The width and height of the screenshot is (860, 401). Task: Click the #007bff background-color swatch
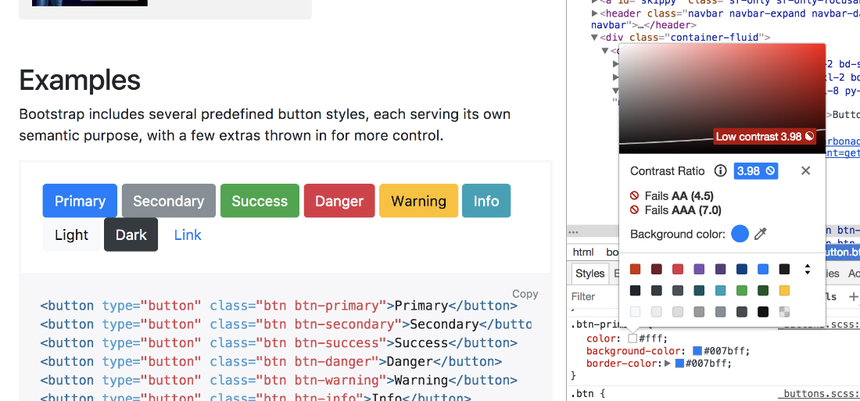698,351
